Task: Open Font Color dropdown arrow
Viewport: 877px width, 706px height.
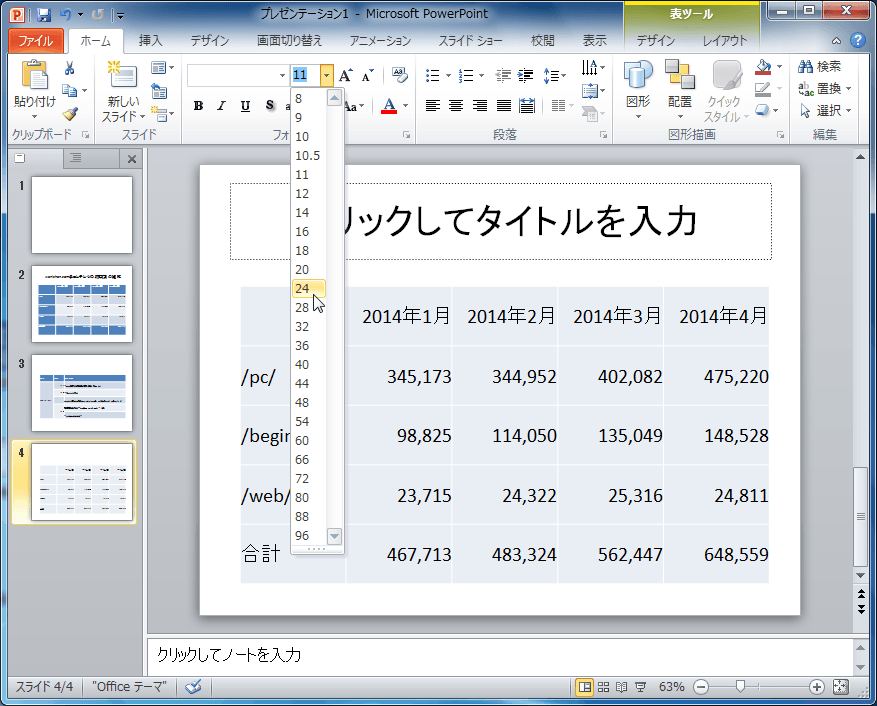Action: click(406, 106)
